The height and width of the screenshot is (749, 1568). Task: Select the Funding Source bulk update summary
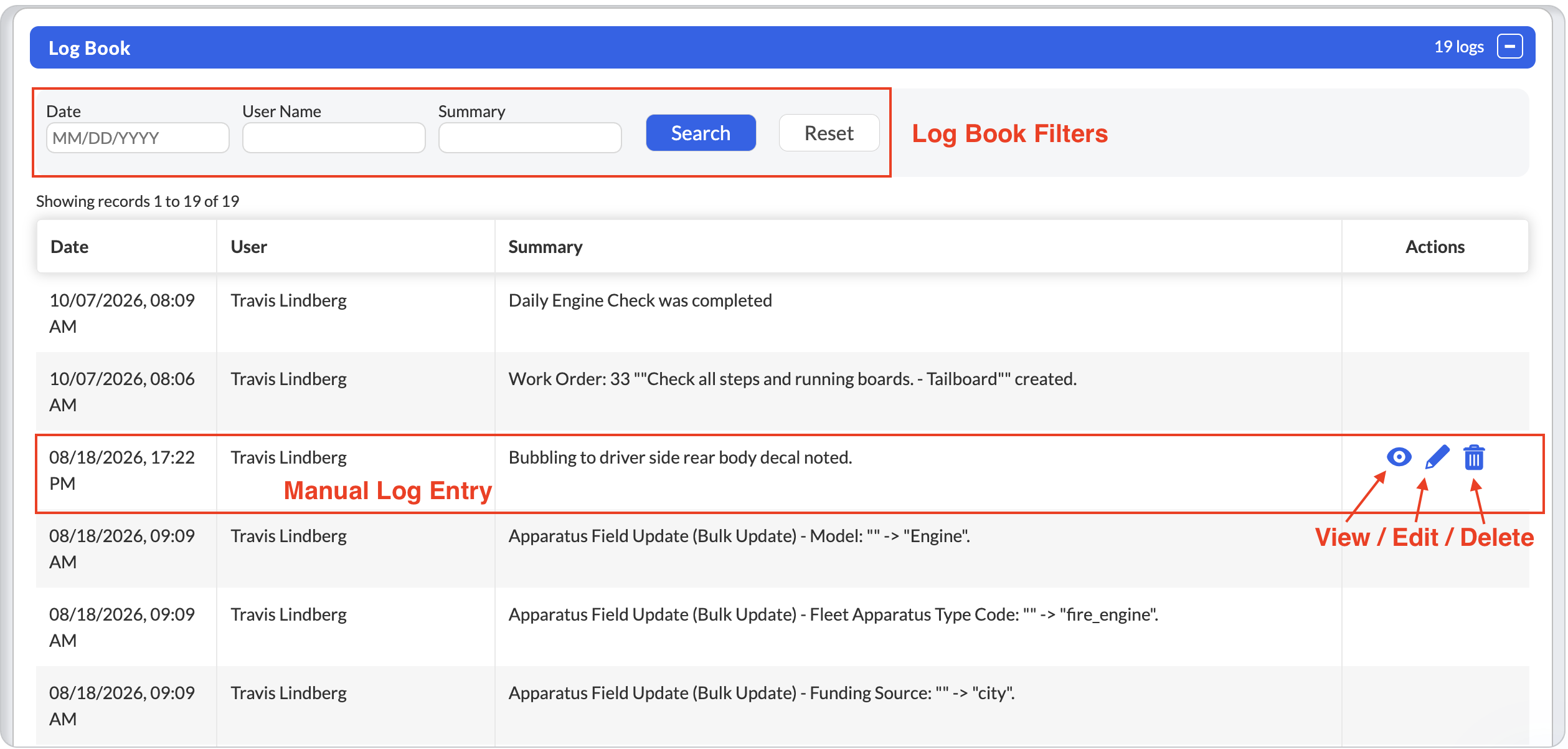762,693
